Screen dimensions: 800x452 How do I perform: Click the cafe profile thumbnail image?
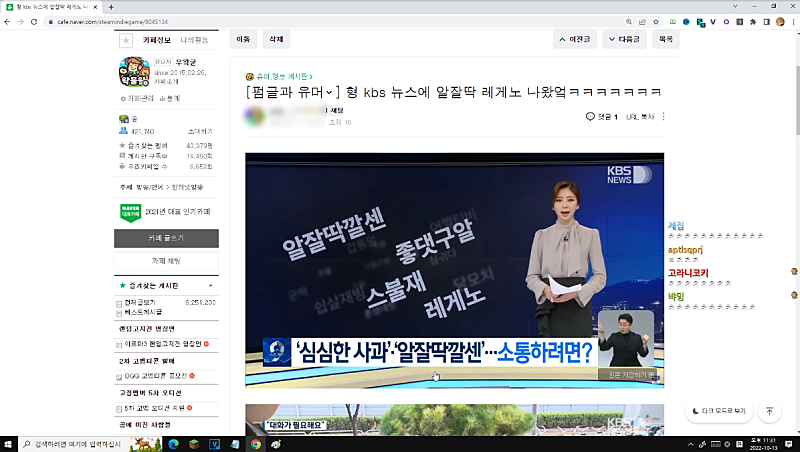point(134,71)
